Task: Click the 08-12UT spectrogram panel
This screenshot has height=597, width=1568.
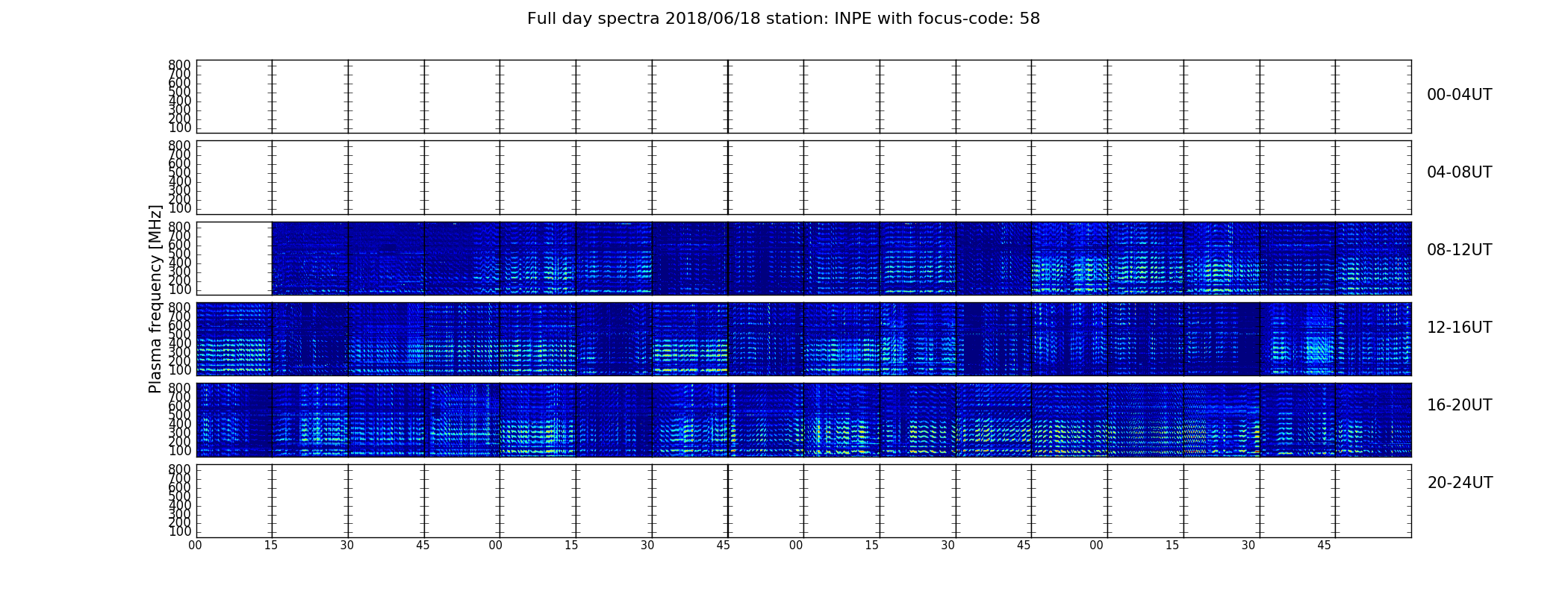Action: (803, 258)
